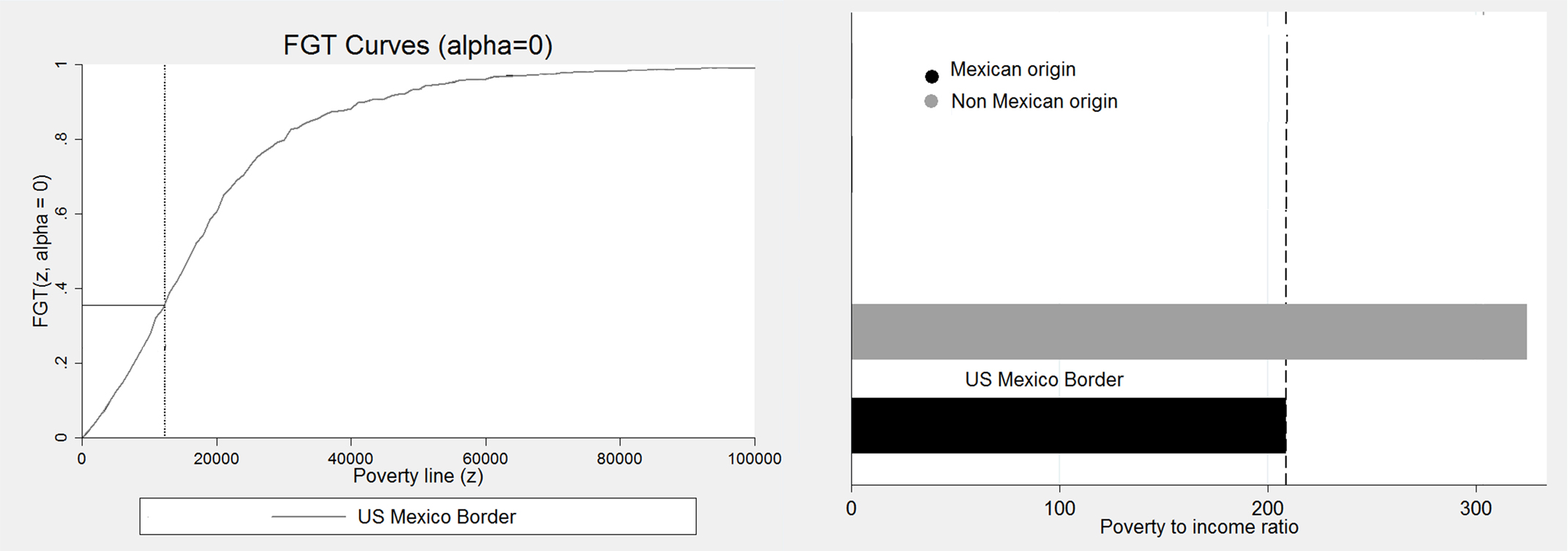This screenshot has width=1568, height=551.
Task: Click the 20000 tick label on poverty line axis
Action: [216, 459]
